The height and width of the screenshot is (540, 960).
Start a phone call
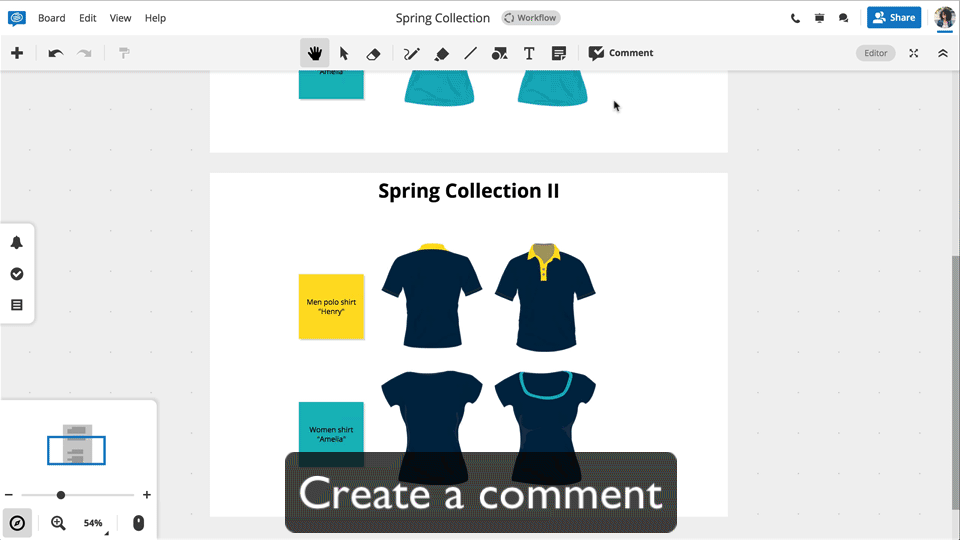[x=795, y=18]
